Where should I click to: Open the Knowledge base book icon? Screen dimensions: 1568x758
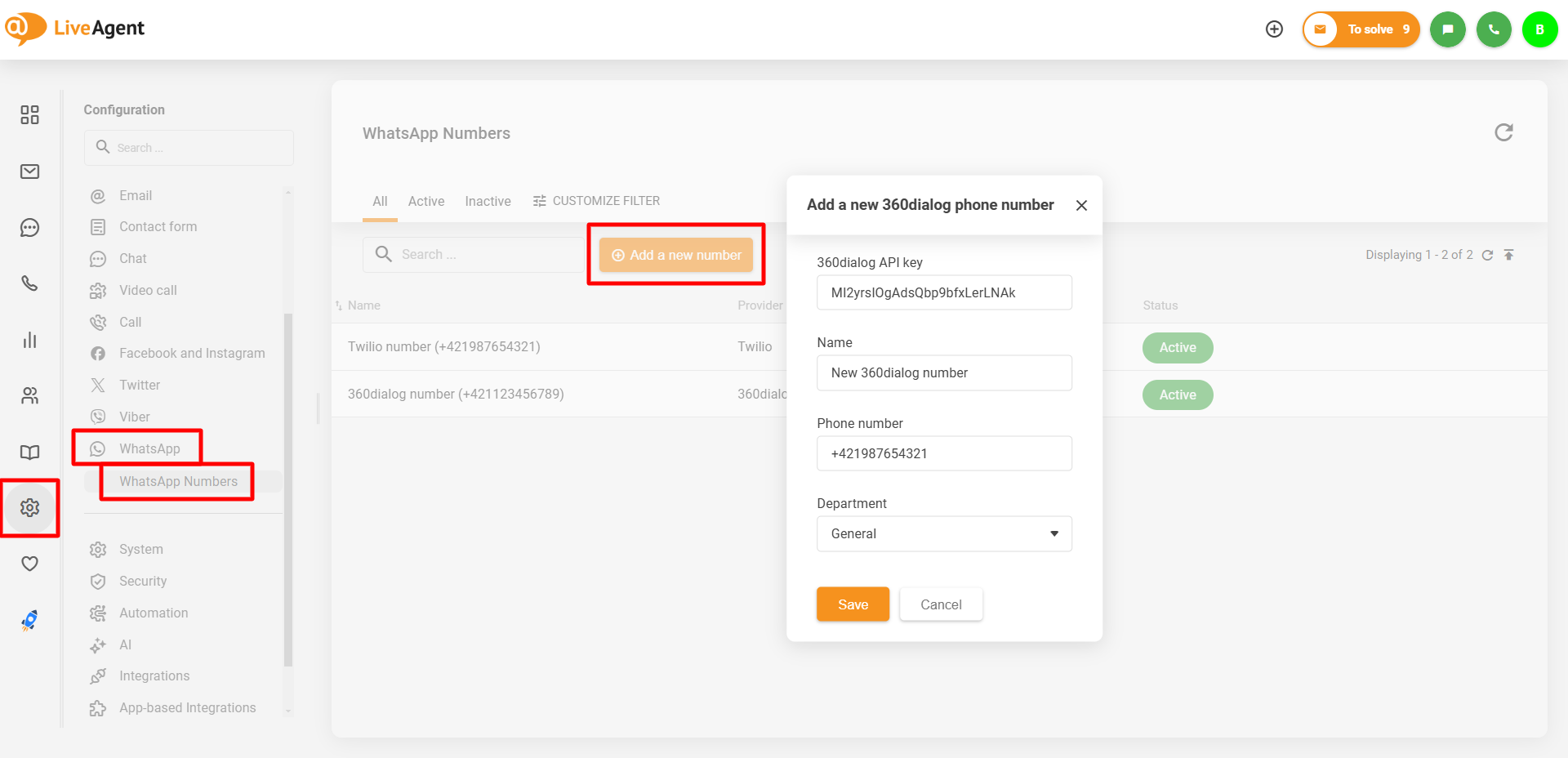coord(29,453)
